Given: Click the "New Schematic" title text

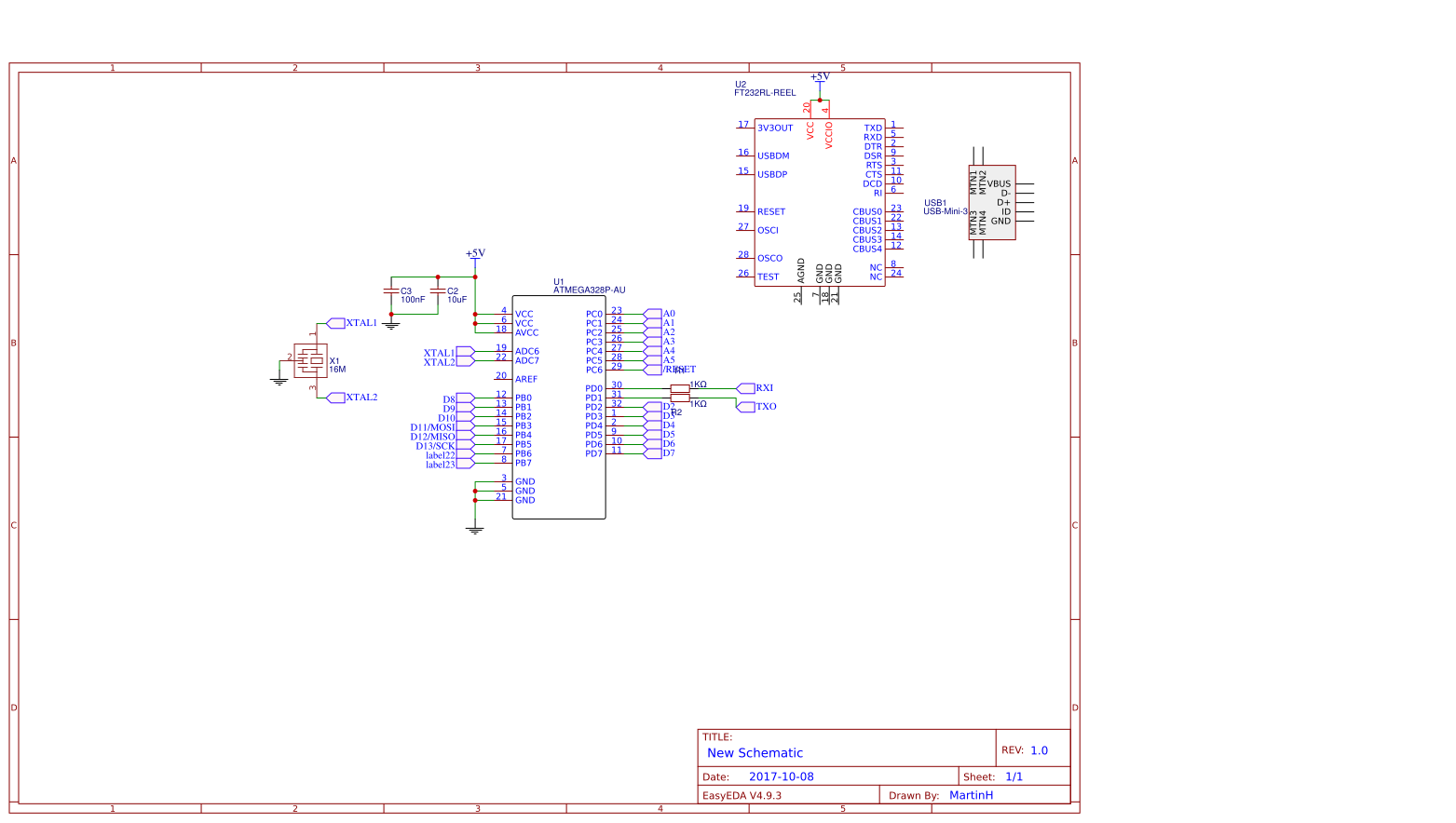Looking at the screenshot, I should tap(755, 753).
